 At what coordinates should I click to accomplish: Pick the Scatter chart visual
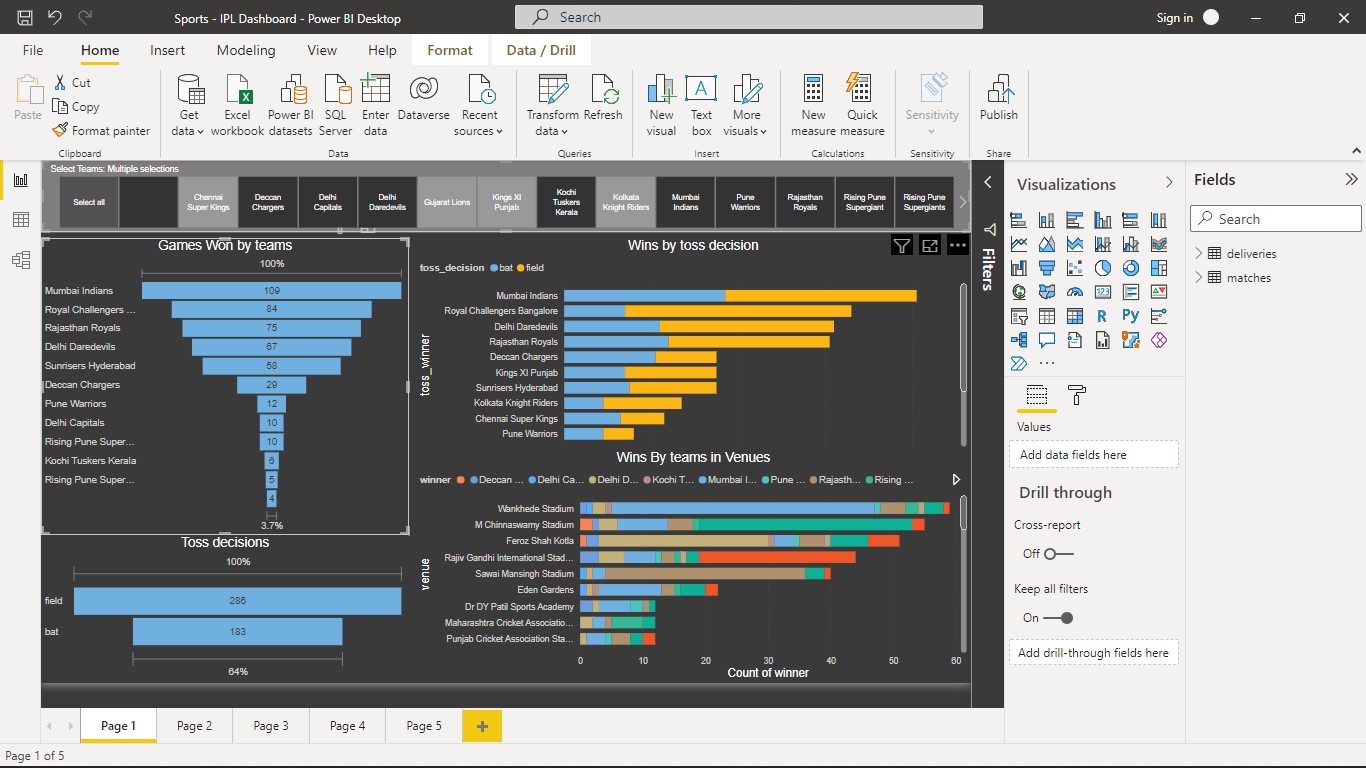coord(1075,268)
